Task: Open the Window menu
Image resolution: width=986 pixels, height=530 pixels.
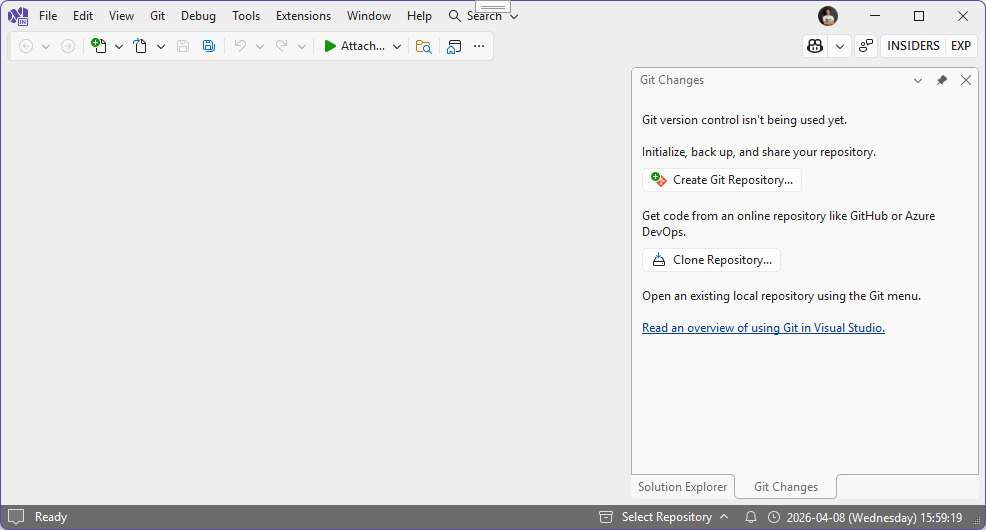Action: [x=369, y=16]
